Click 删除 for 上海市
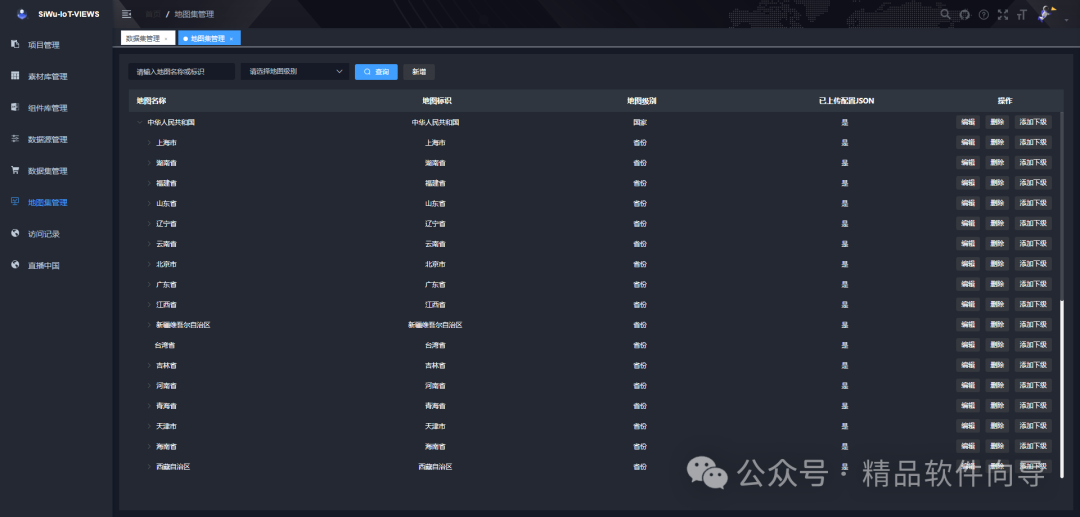The height and width of the screenshot is (517, 1080). [x=997, y=143]
